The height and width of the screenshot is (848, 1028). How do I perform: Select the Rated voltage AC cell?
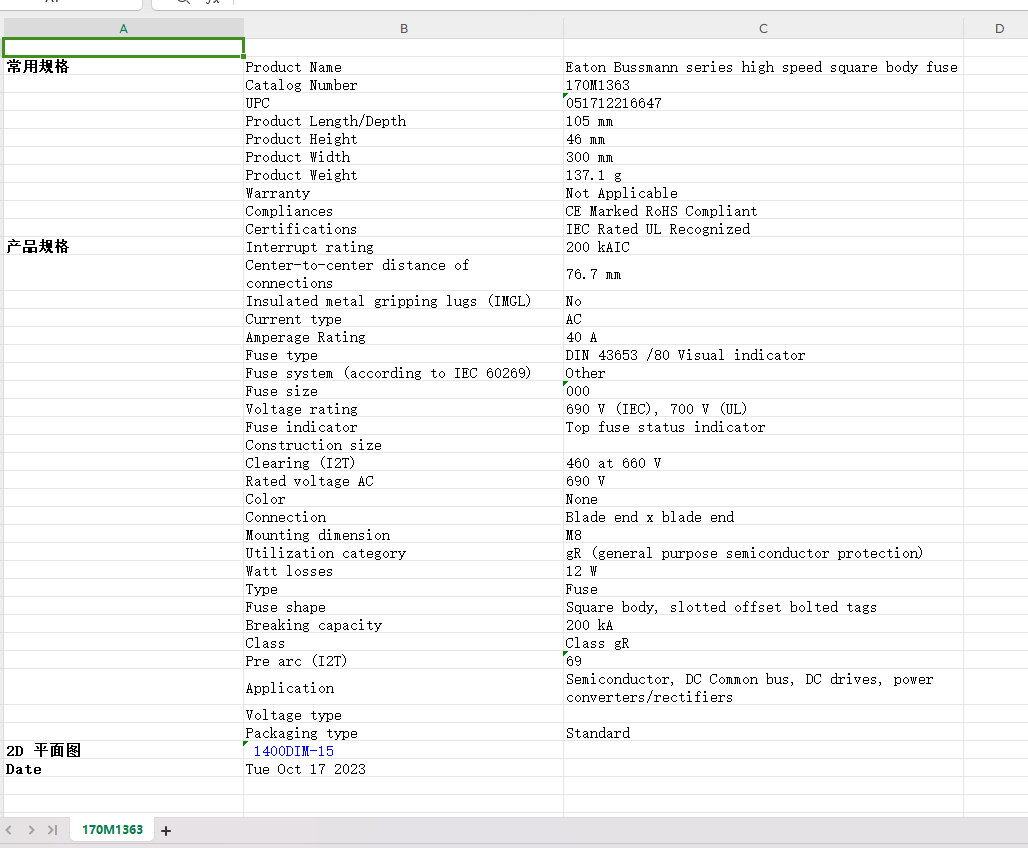pos(403,481)
